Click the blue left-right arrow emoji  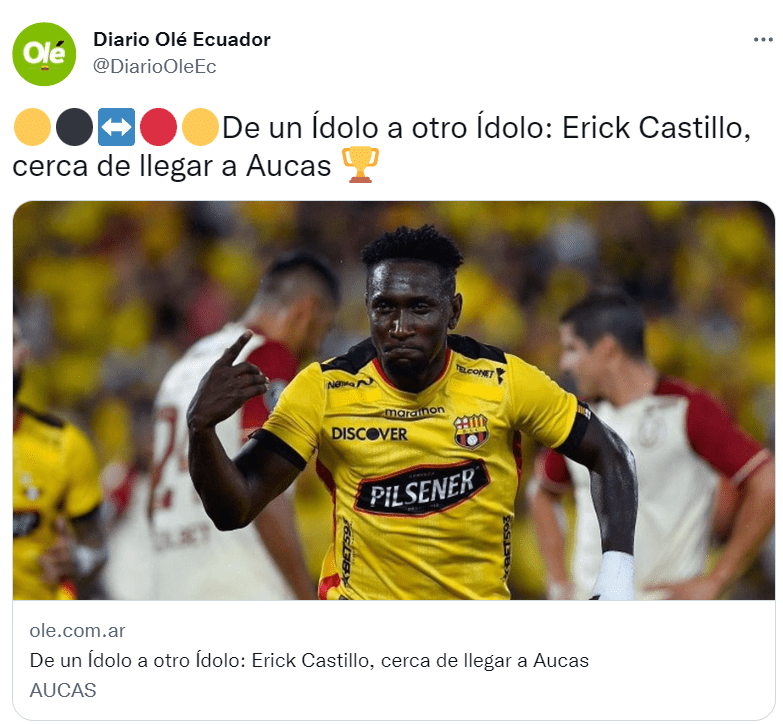point(116,127)
